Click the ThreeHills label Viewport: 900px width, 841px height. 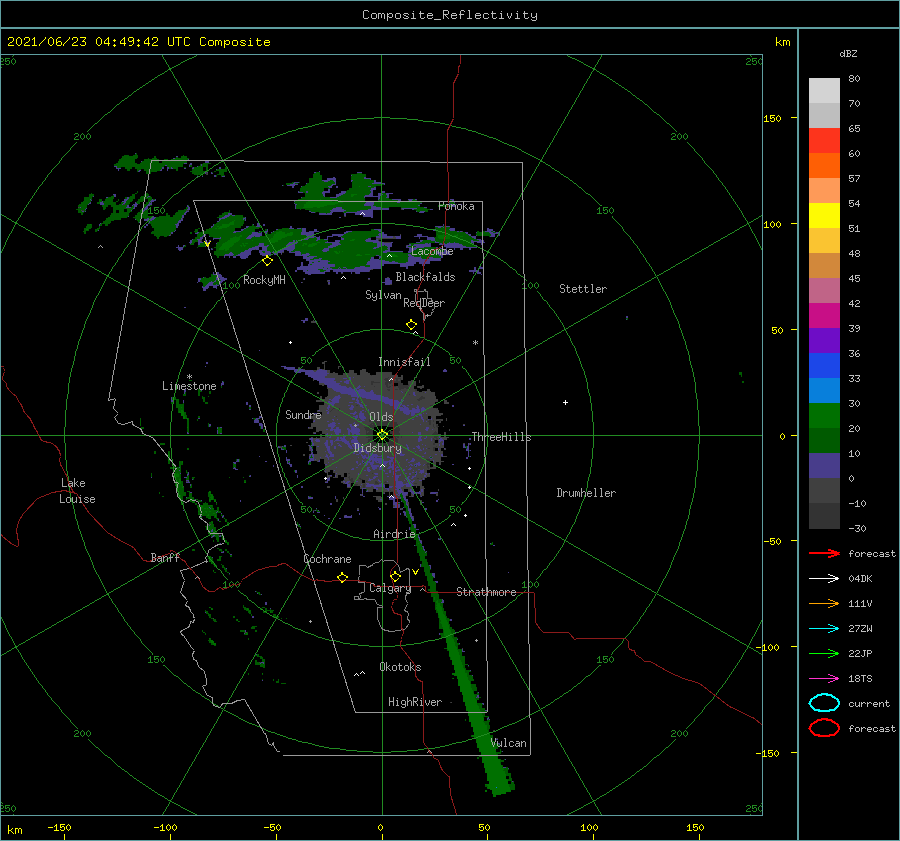click(501, 437)
